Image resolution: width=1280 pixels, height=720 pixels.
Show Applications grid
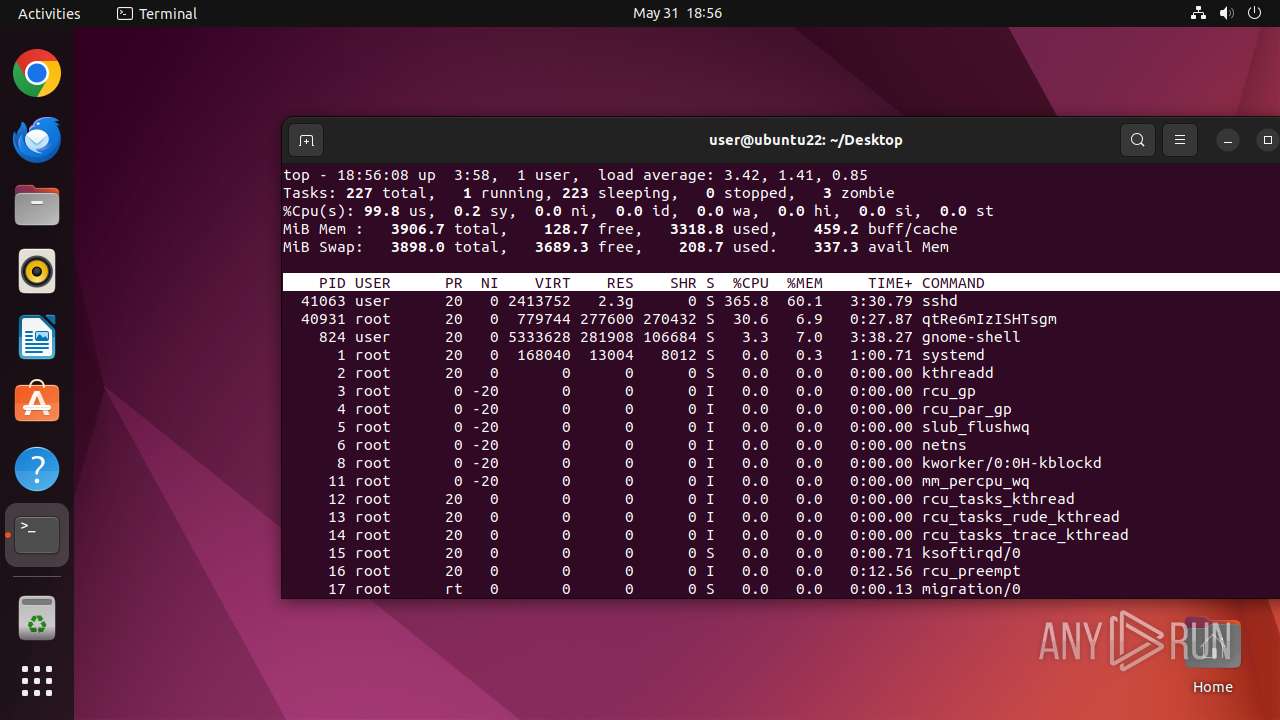click(37, 681)
